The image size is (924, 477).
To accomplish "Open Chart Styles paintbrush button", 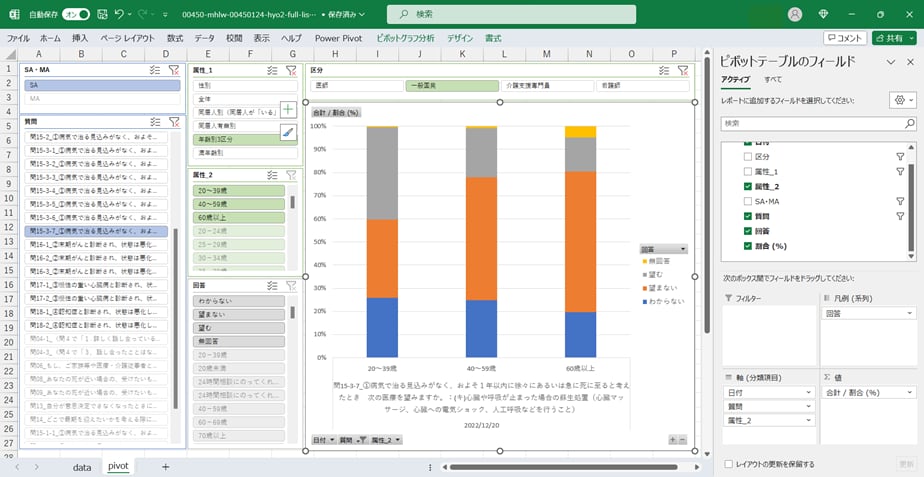I will pyautogui.click(x=288, y=132).
